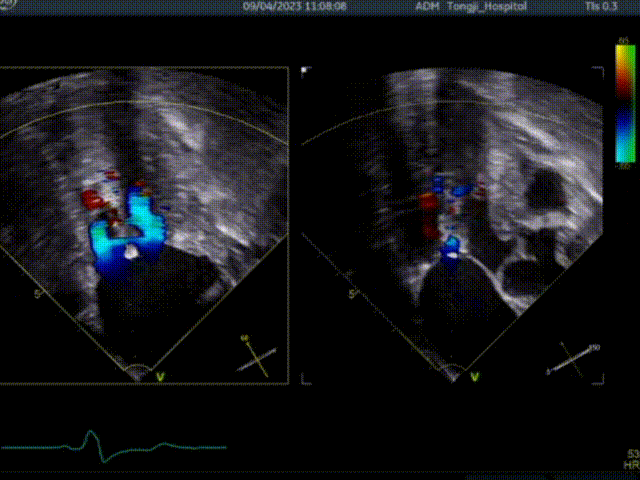Image resolution: width=640 pixels, height=480 pixels.
Task: Click the left panel depth marker 5
Action: (38, 295)
